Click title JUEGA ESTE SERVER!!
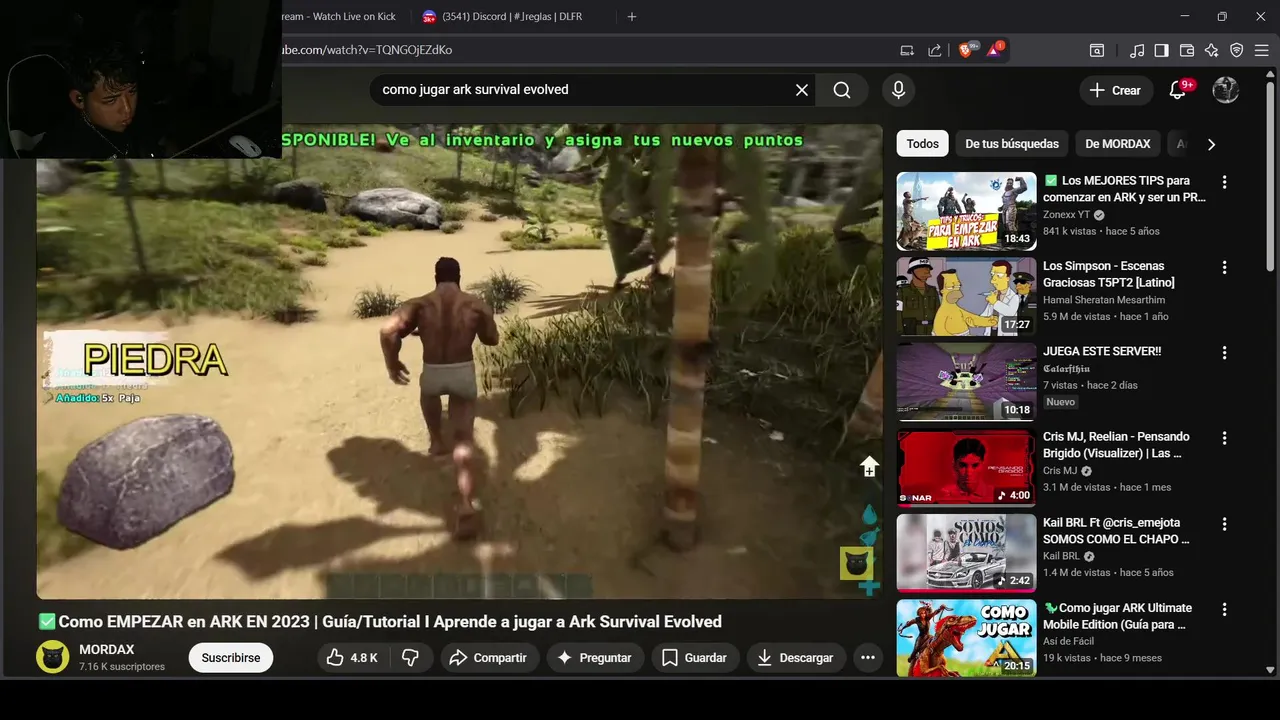 (x=1102, y=351)
